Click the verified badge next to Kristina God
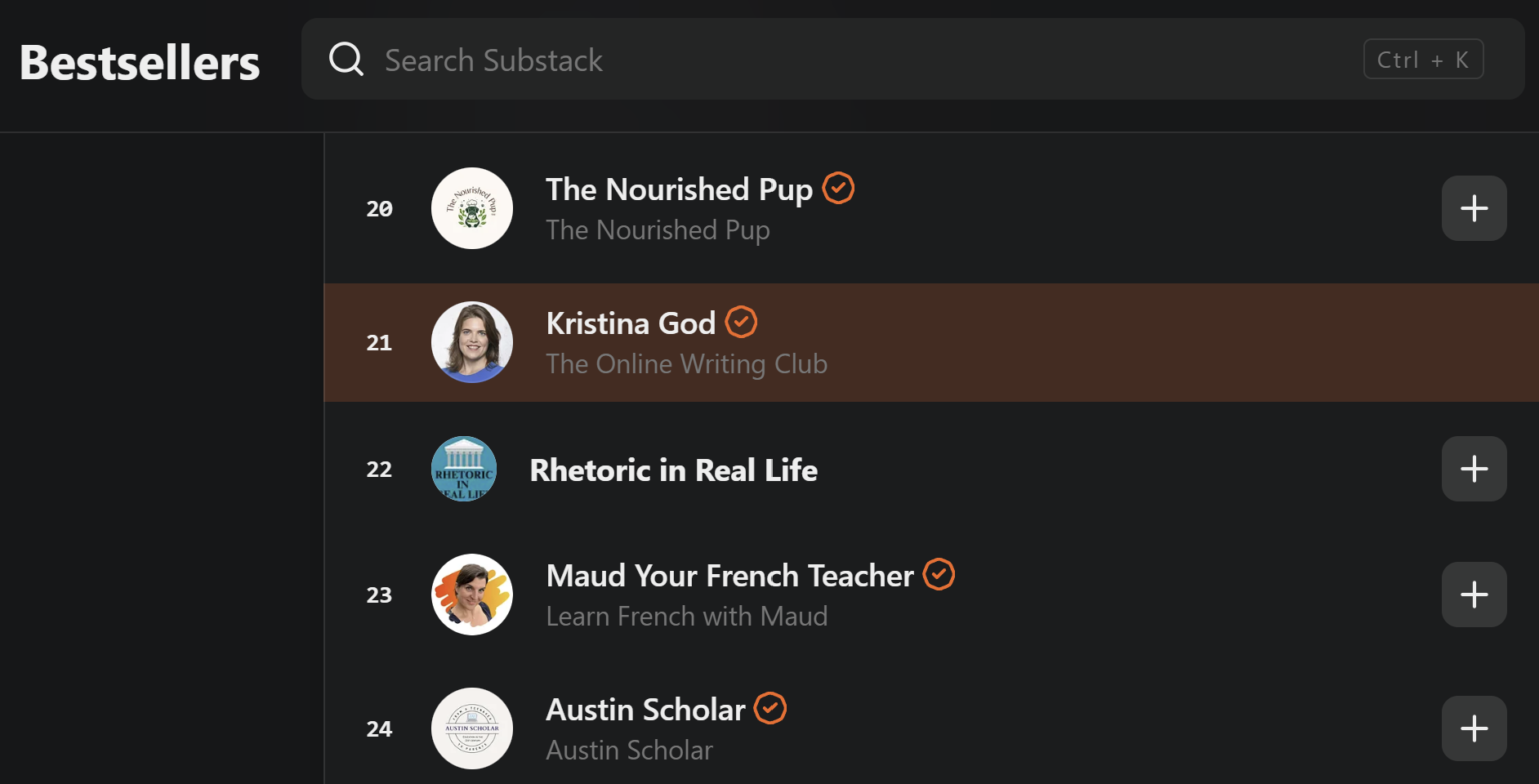The height and width of the screenshot is (784, 1539). 741,322
